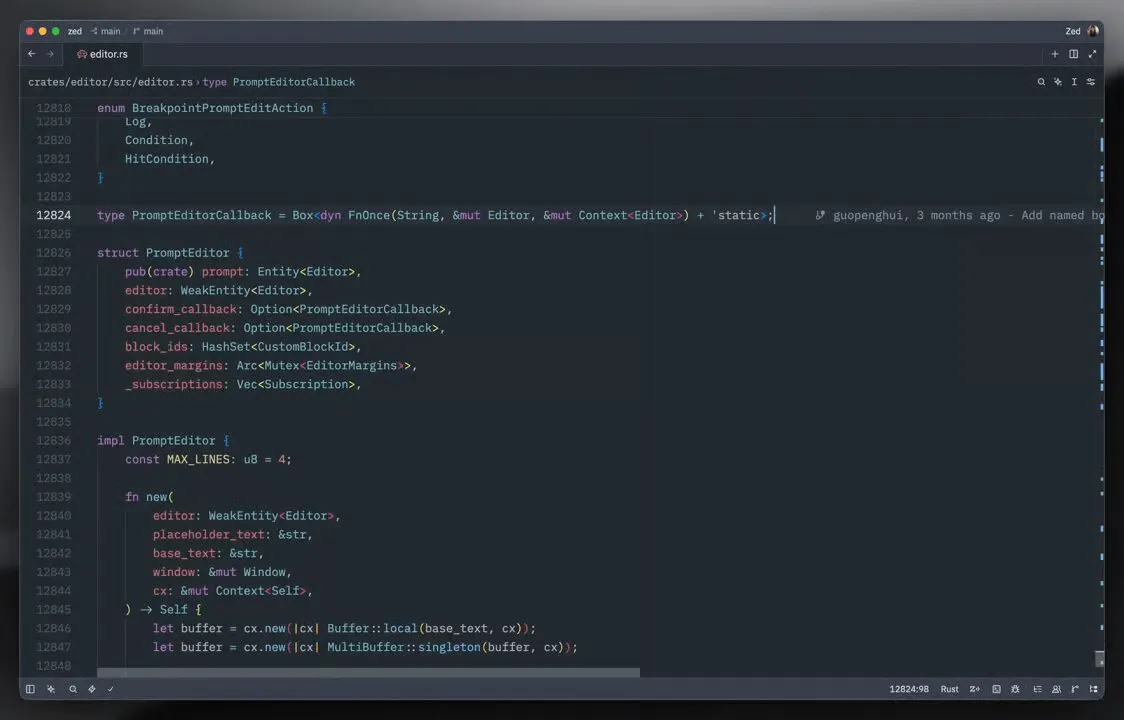Open selection options I-beam icon in toolbar
This screenshot has height=720, width=1124.
pos(1074,82)
